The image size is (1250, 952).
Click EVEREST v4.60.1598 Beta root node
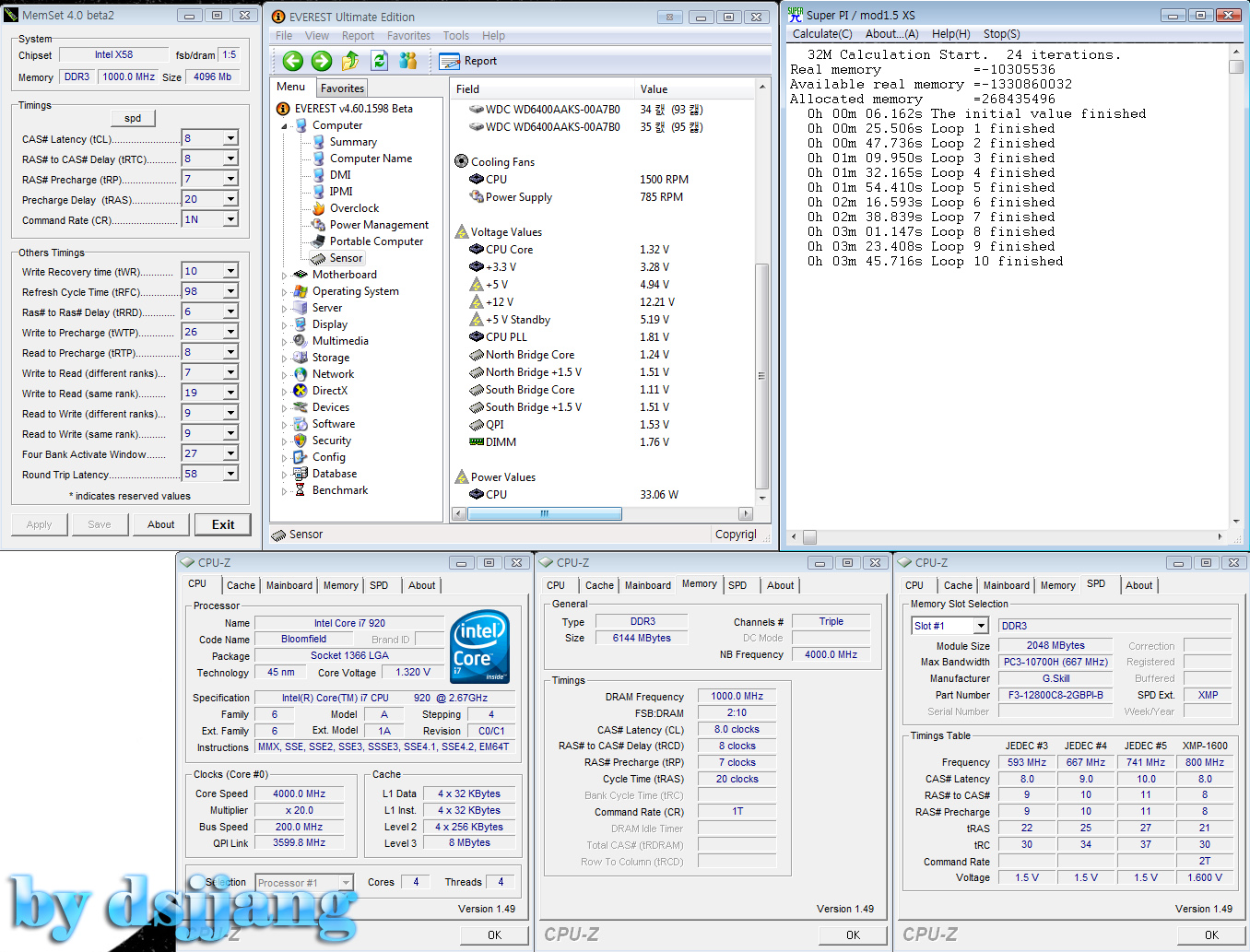click(x=353, y=109)
